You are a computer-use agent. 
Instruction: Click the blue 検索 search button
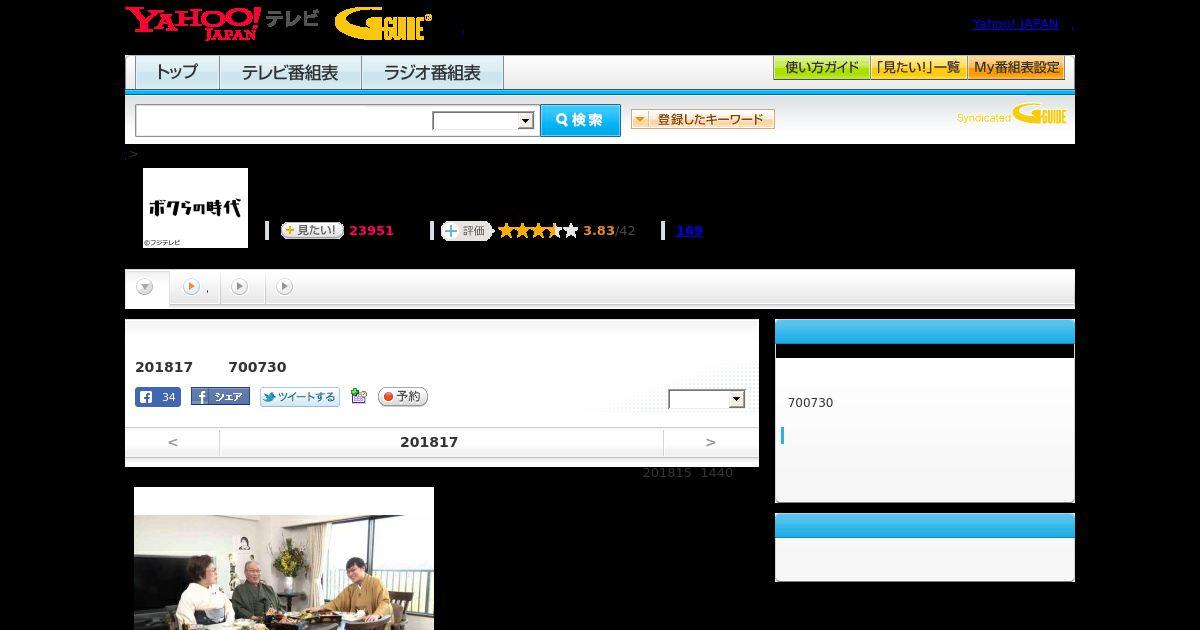click(x=580, y=120)
